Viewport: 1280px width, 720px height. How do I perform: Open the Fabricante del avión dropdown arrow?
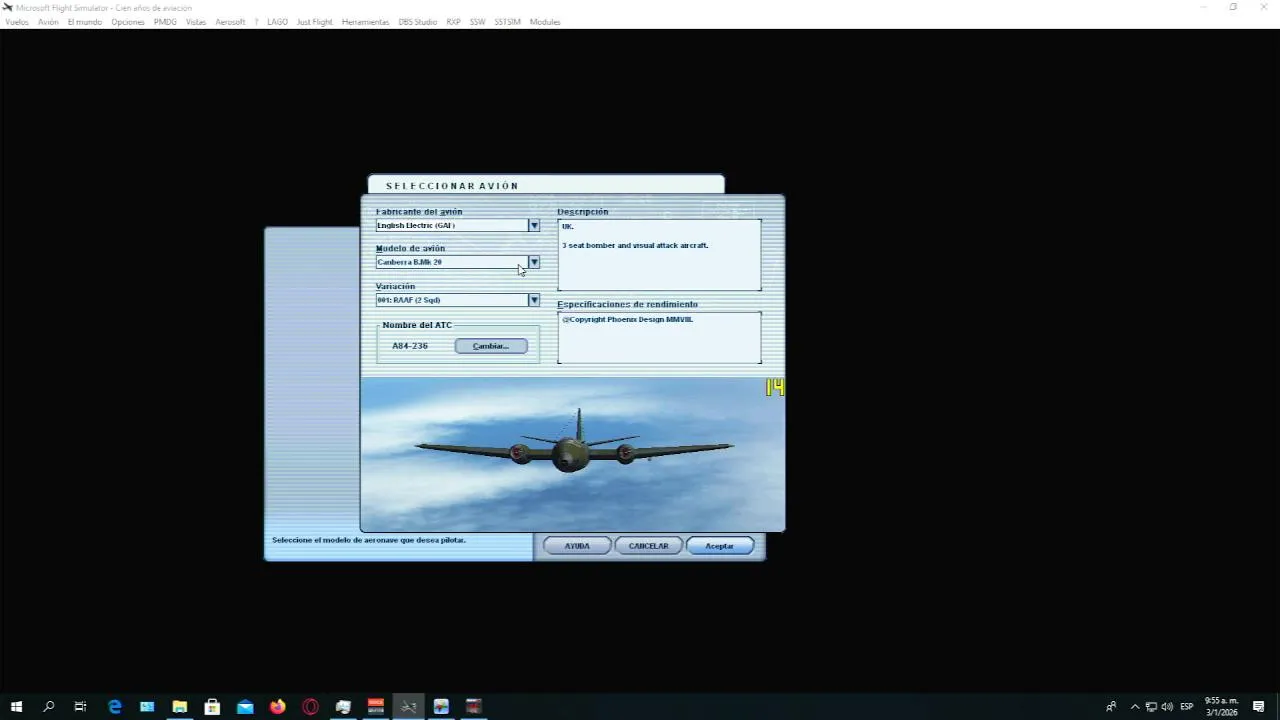coord(534,226)
